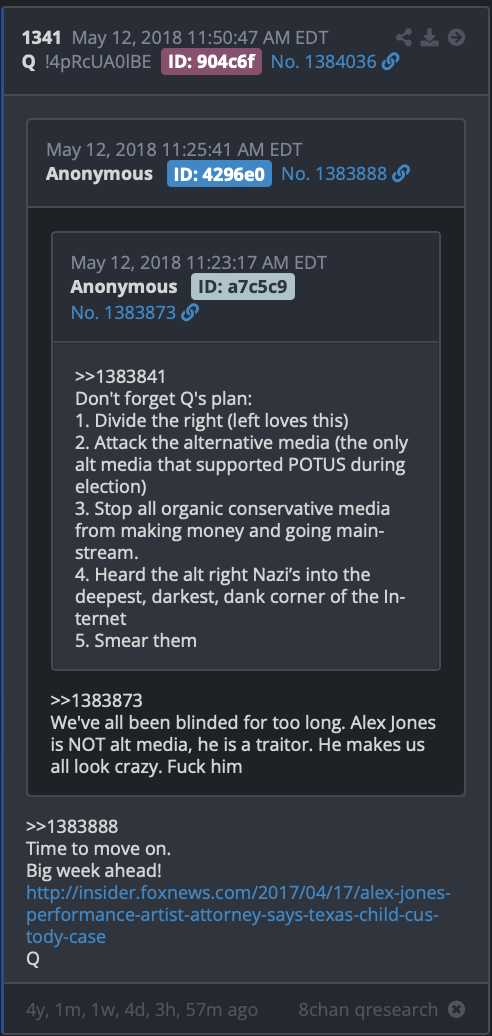Open post No. 1384036 link
Viewport: 492px width, 1036px height.
click(x=324, y=62)
